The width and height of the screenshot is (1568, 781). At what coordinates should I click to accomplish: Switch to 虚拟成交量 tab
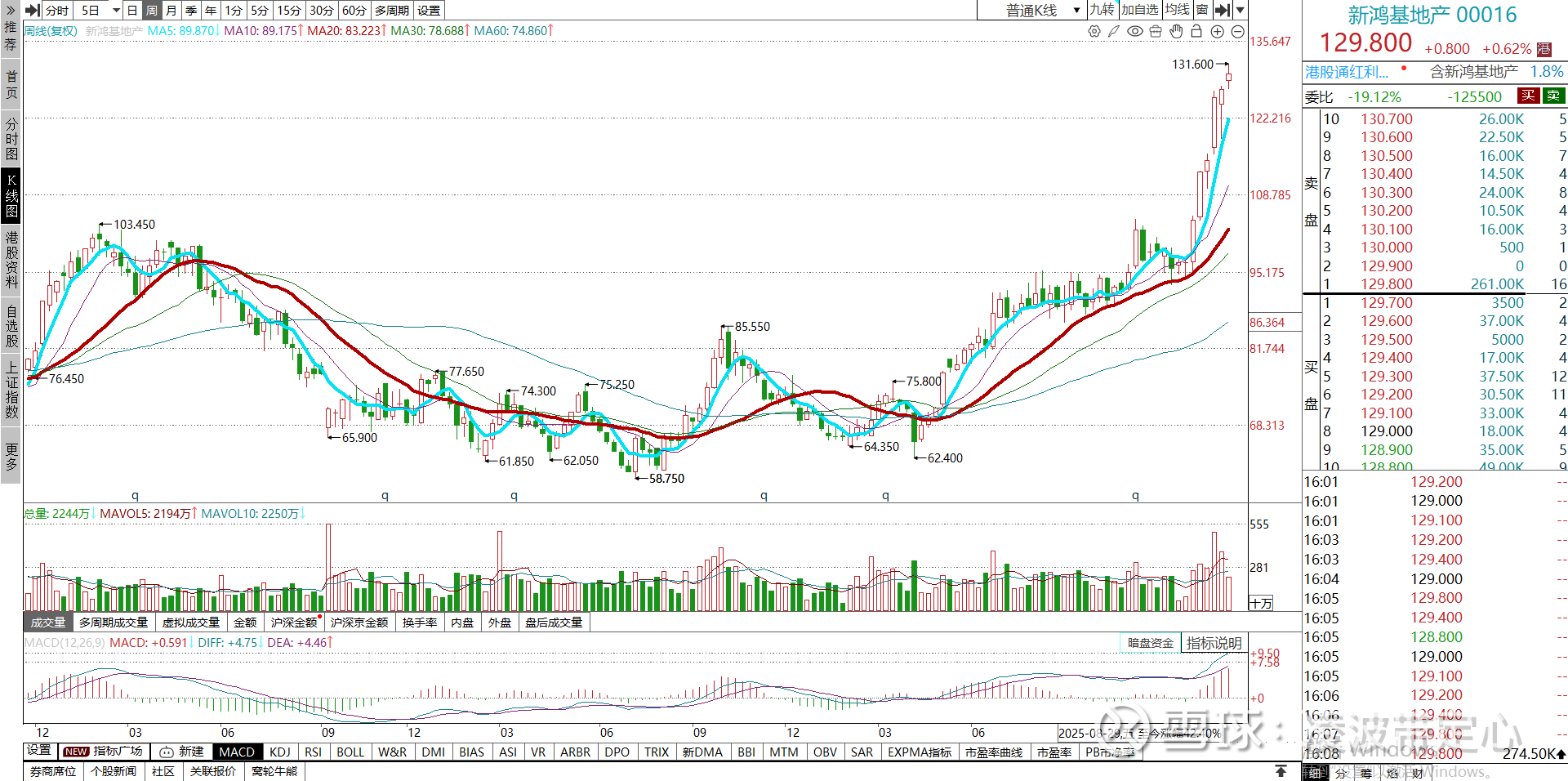pos(191,623)
